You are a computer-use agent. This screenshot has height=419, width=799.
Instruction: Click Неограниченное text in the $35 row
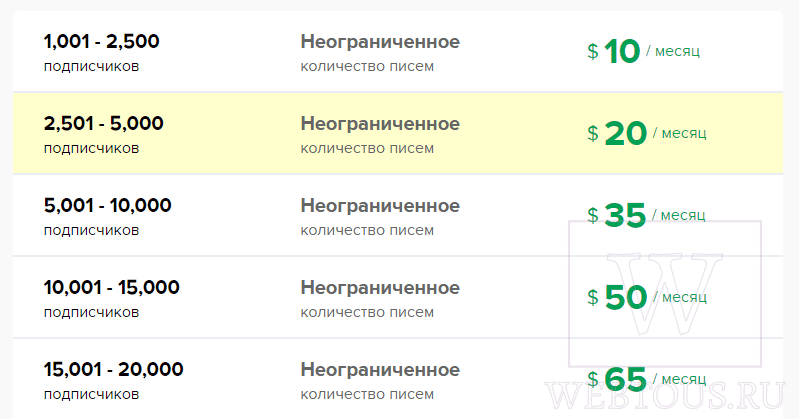click(380, 206)
